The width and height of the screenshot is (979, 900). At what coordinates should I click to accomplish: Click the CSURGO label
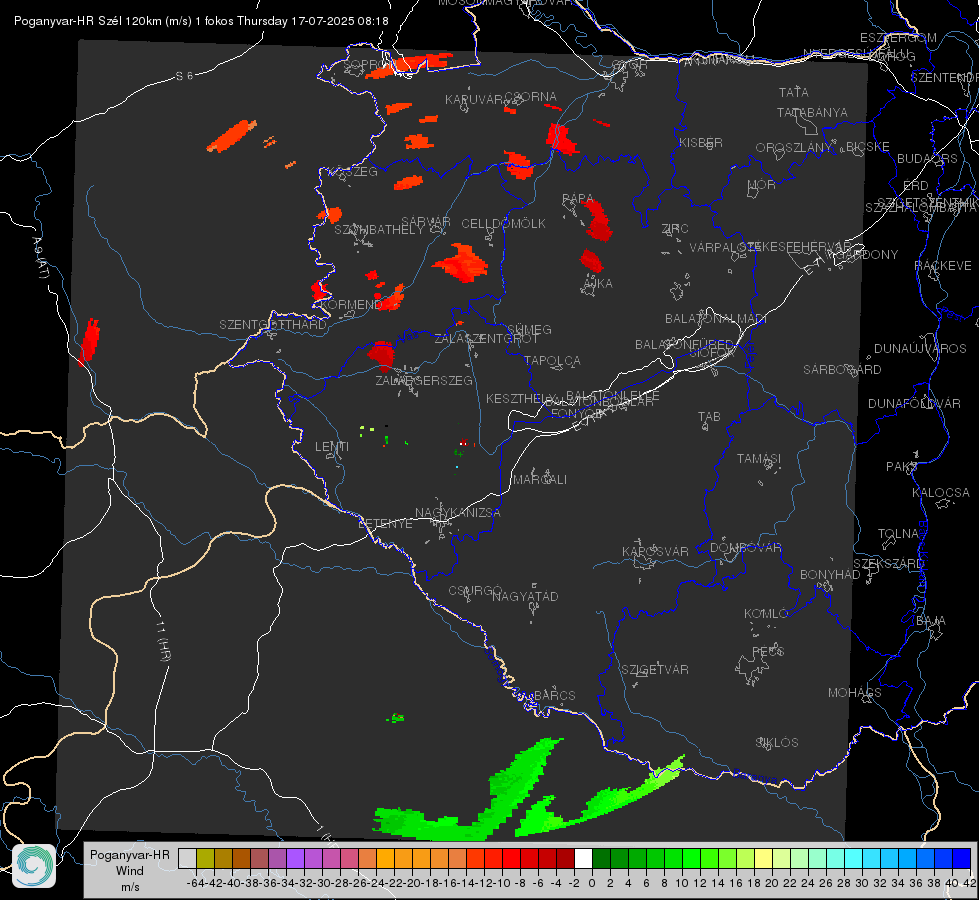475,590
